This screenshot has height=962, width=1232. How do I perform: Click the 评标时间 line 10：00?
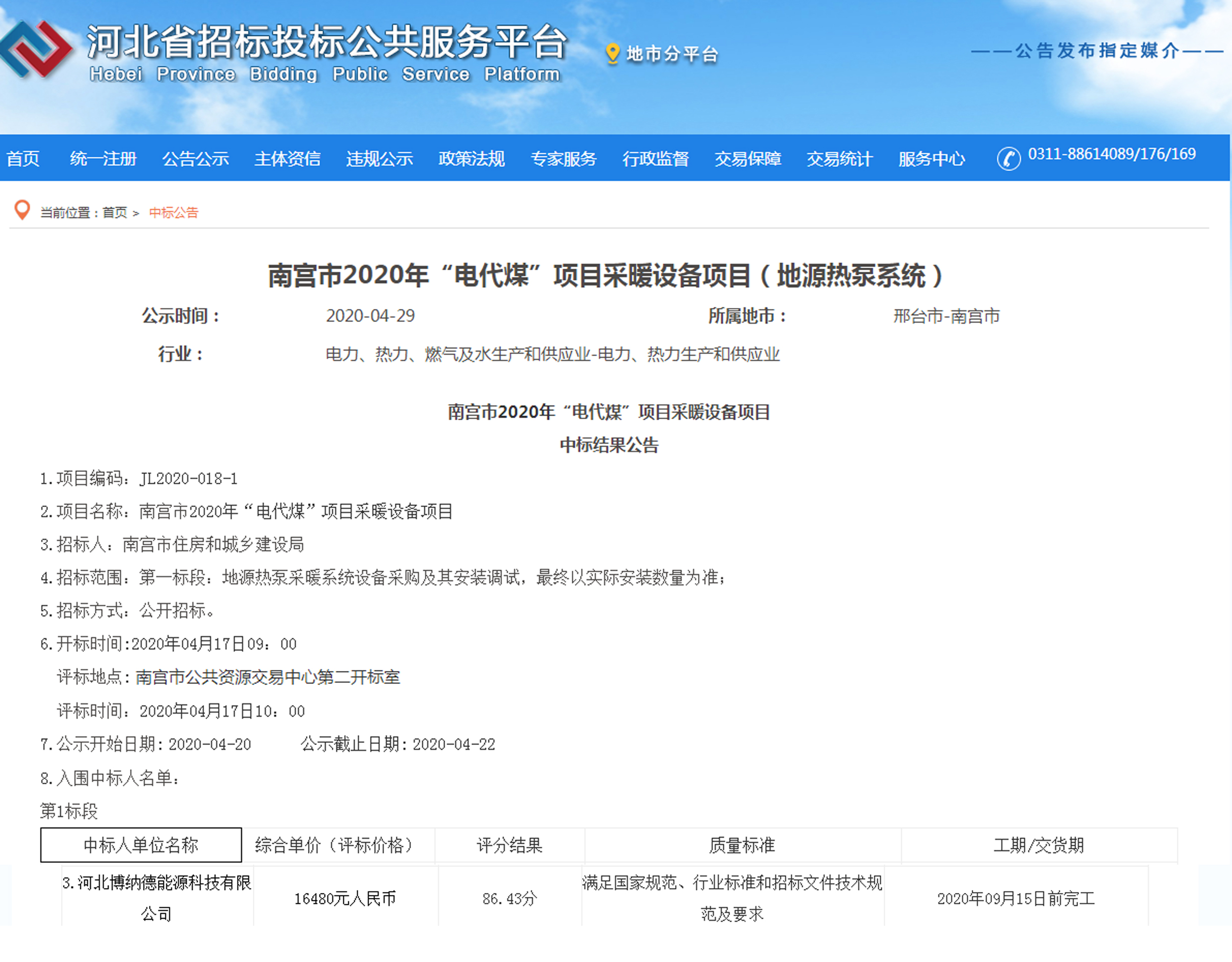(x=180, y=711)
